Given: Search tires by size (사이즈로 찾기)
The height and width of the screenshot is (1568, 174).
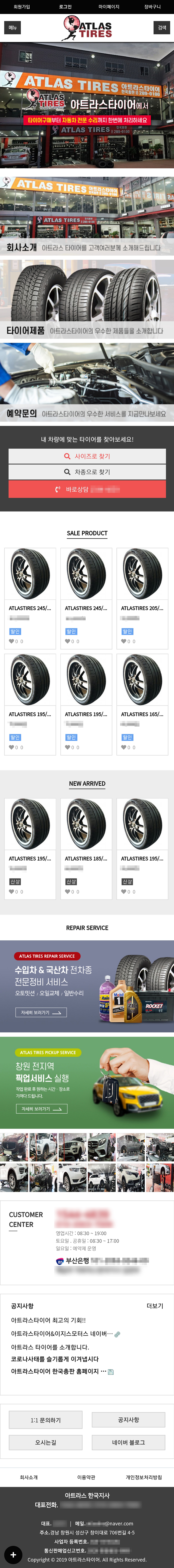Looking at the screenshot, I should pyautogui.click(x=87, y=456).
